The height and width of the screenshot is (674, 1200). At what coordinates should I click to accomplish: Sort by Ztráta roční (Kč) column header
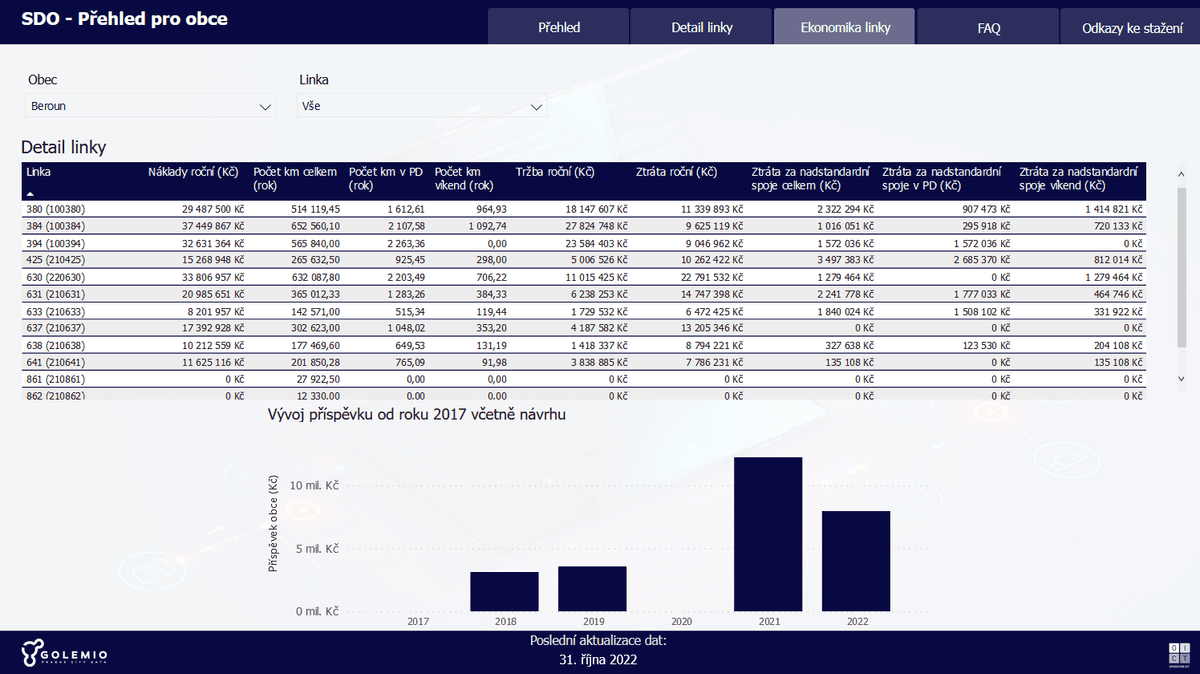point(676,173)
